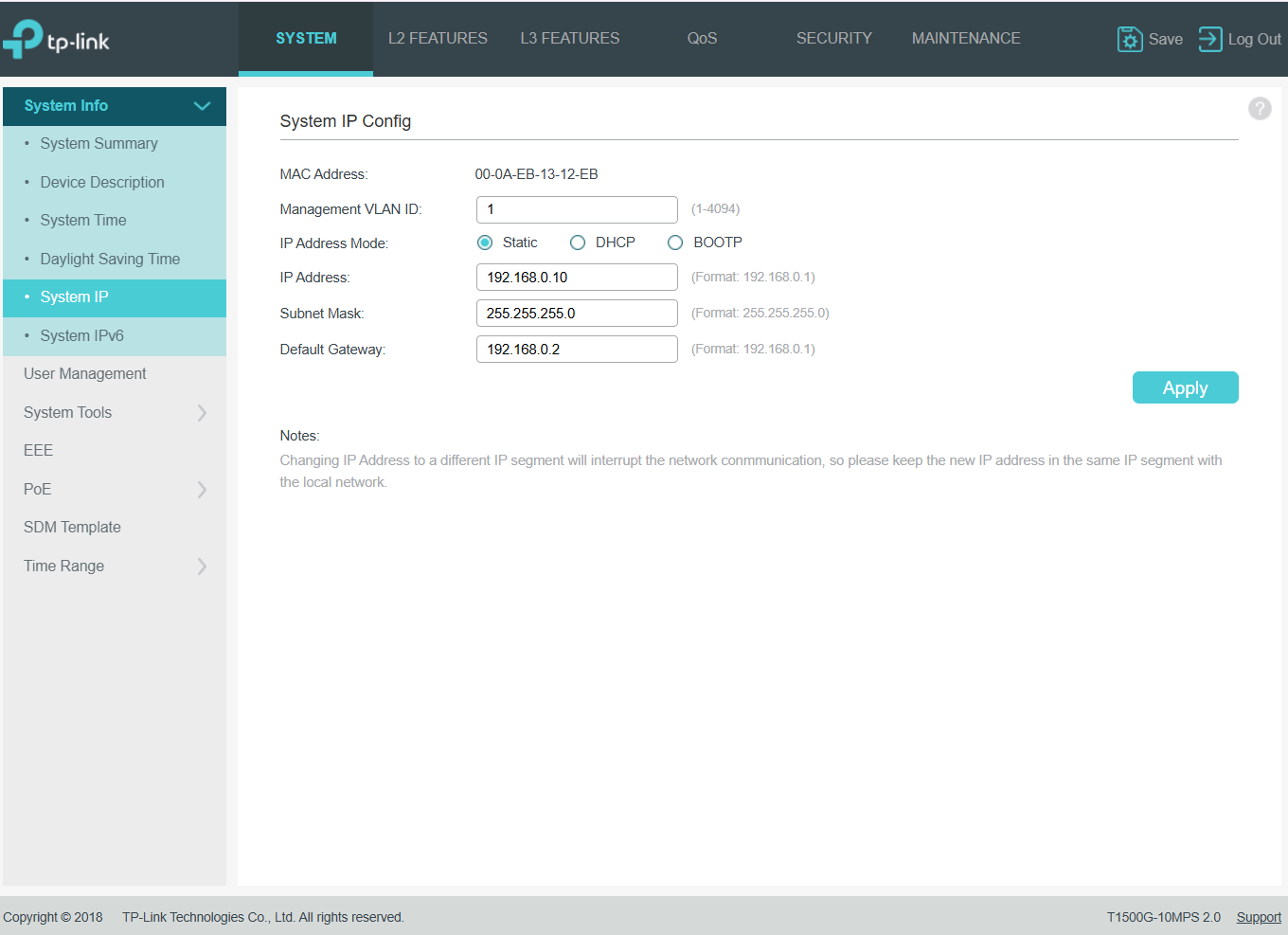Open the Support link in footer

tap(1258, 917)
